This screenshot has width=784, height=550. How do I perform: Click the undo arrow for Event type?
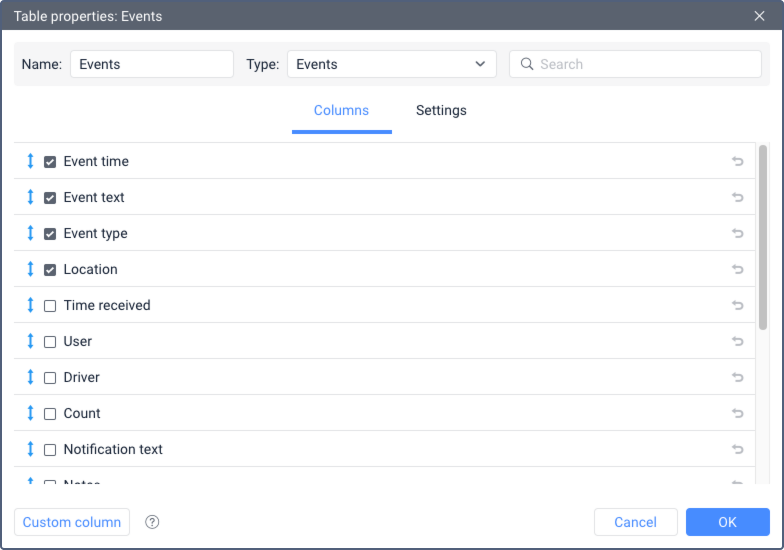[737, 233]
